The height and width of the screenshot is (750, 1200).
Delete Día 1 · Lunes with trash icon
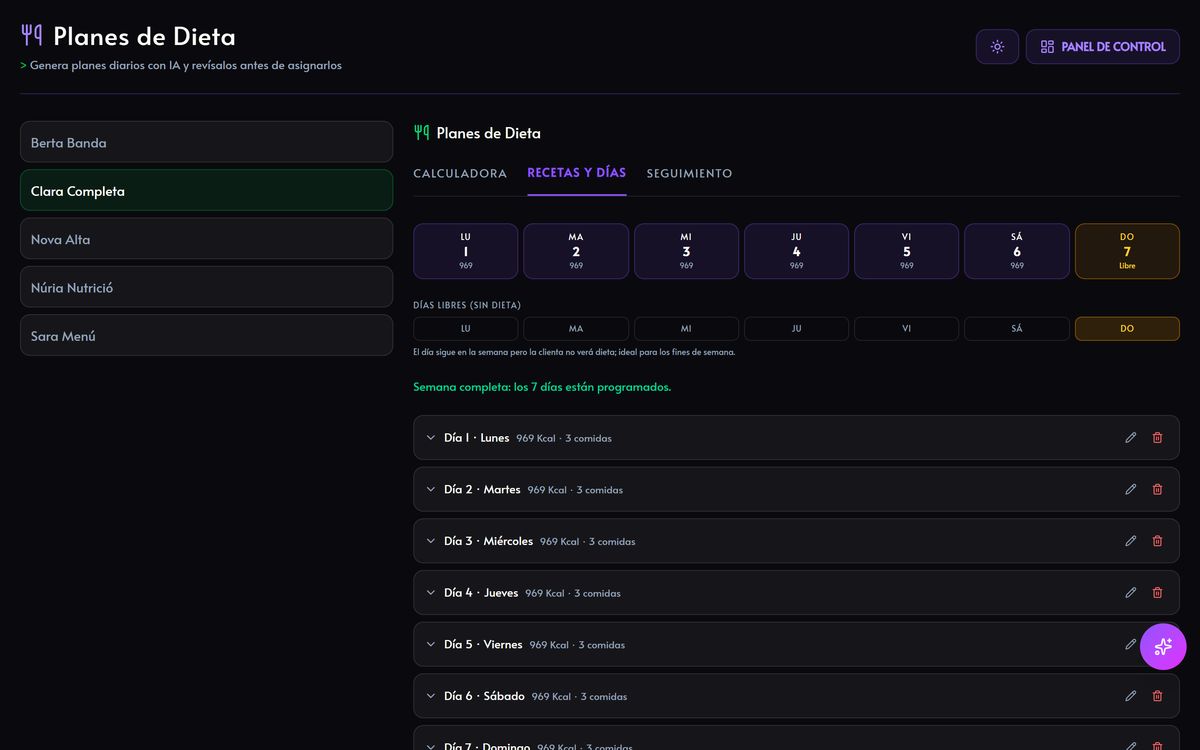1157,438
